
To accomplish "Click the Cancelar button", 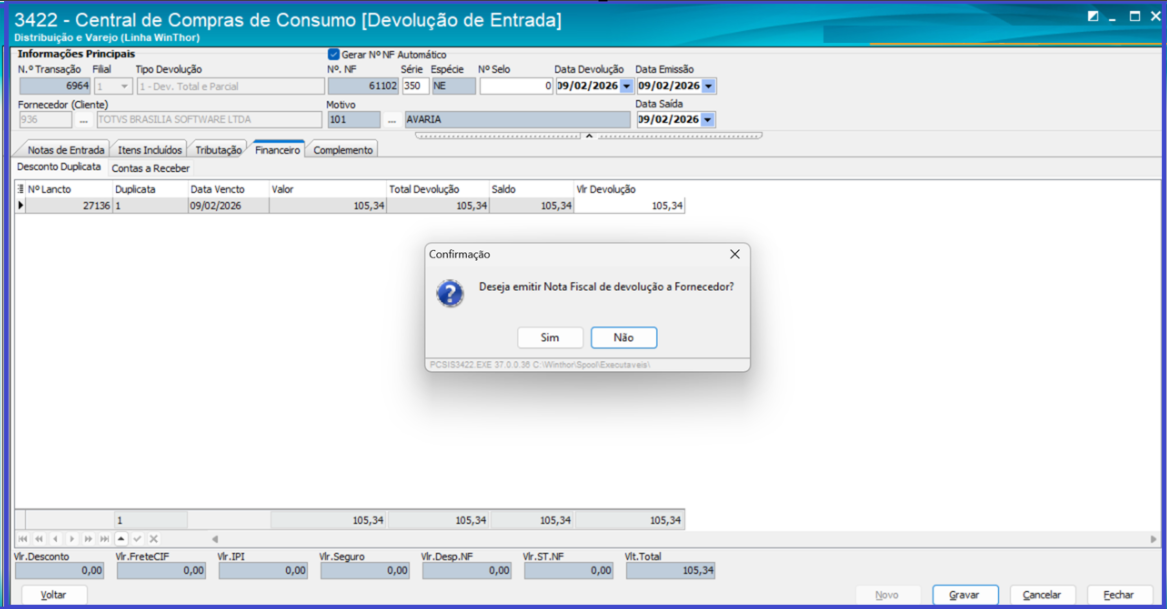I will point(1042,595).
